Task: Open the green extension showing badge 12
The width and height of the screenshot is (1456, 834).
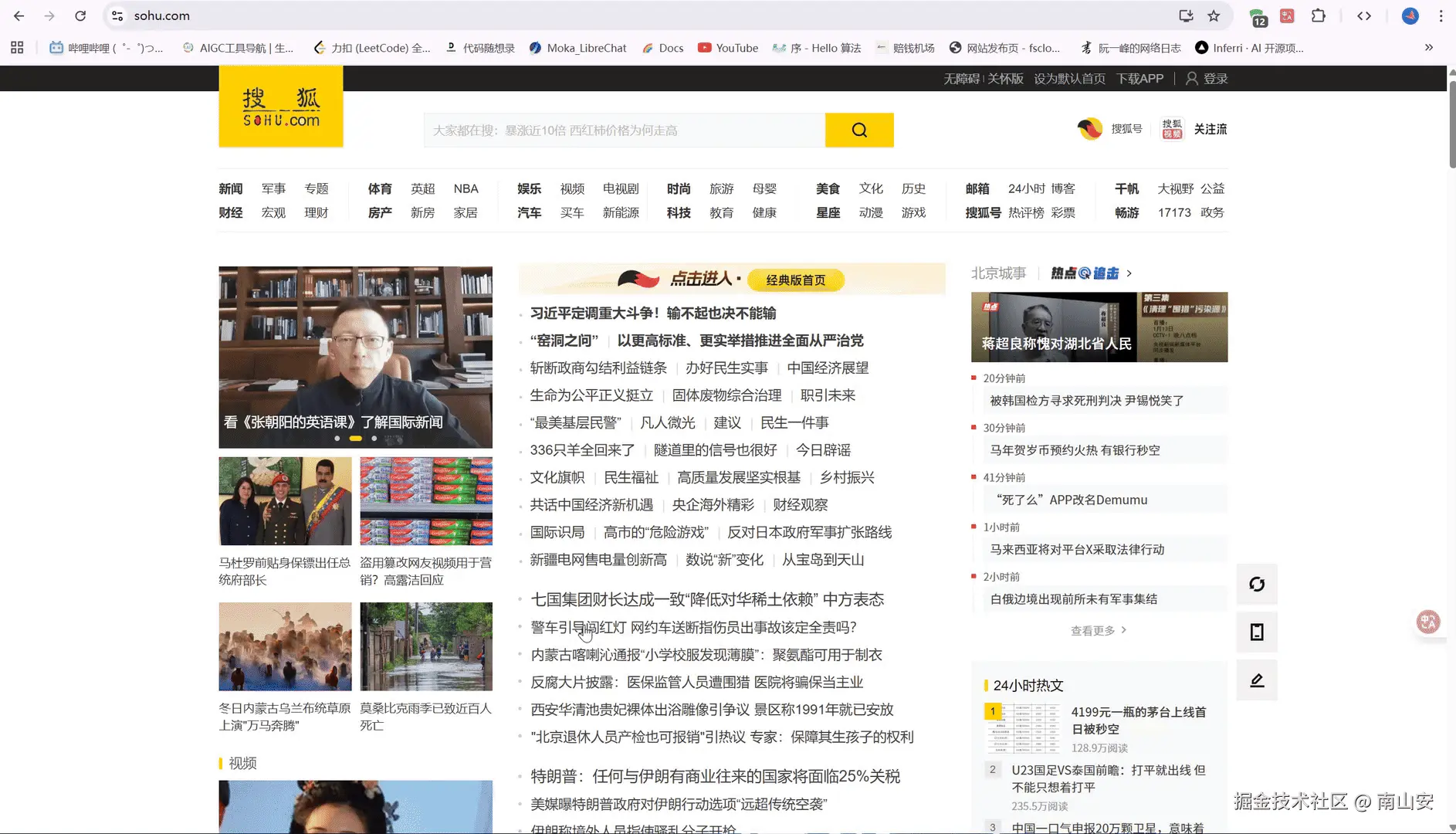Action: 1258,16
